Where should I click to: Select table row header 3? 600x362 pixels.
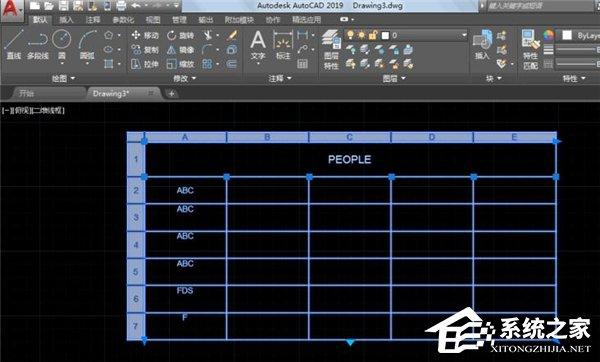(x=136, y=217)
